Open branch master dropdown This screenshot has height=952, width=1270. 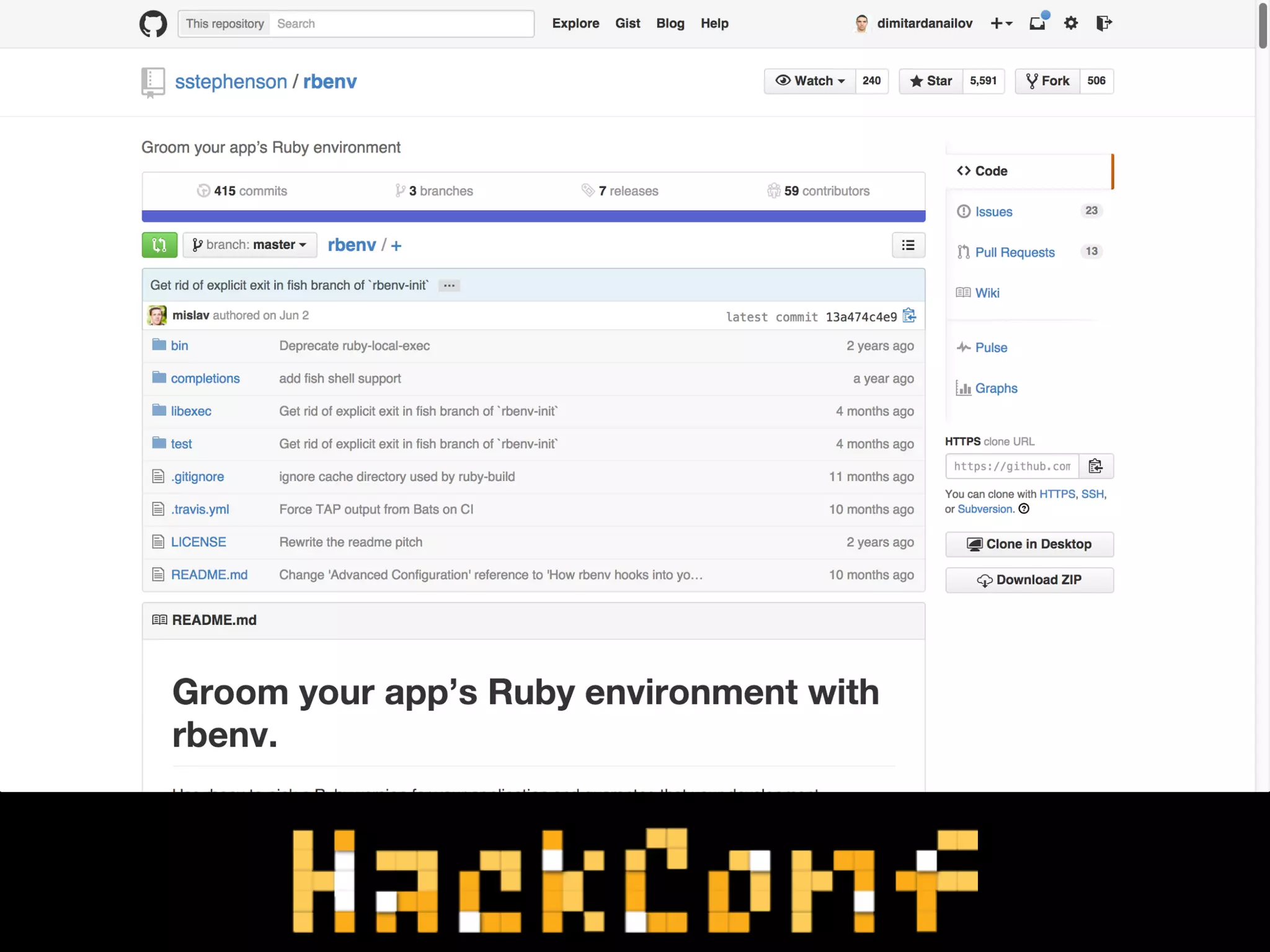pyautogui.click(x=250, y=245)
